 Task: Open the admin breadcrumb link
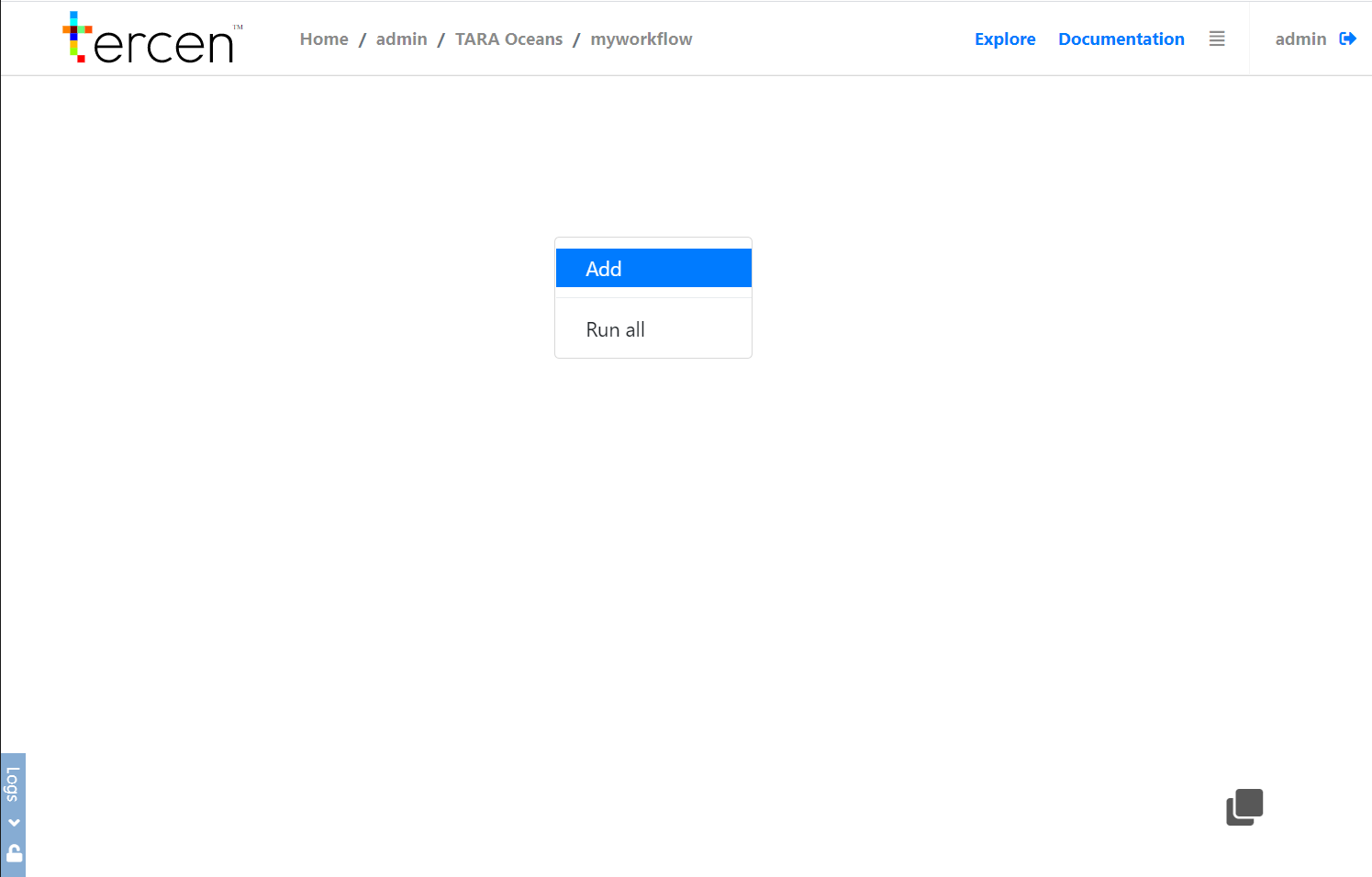click(x=402, y=39)
